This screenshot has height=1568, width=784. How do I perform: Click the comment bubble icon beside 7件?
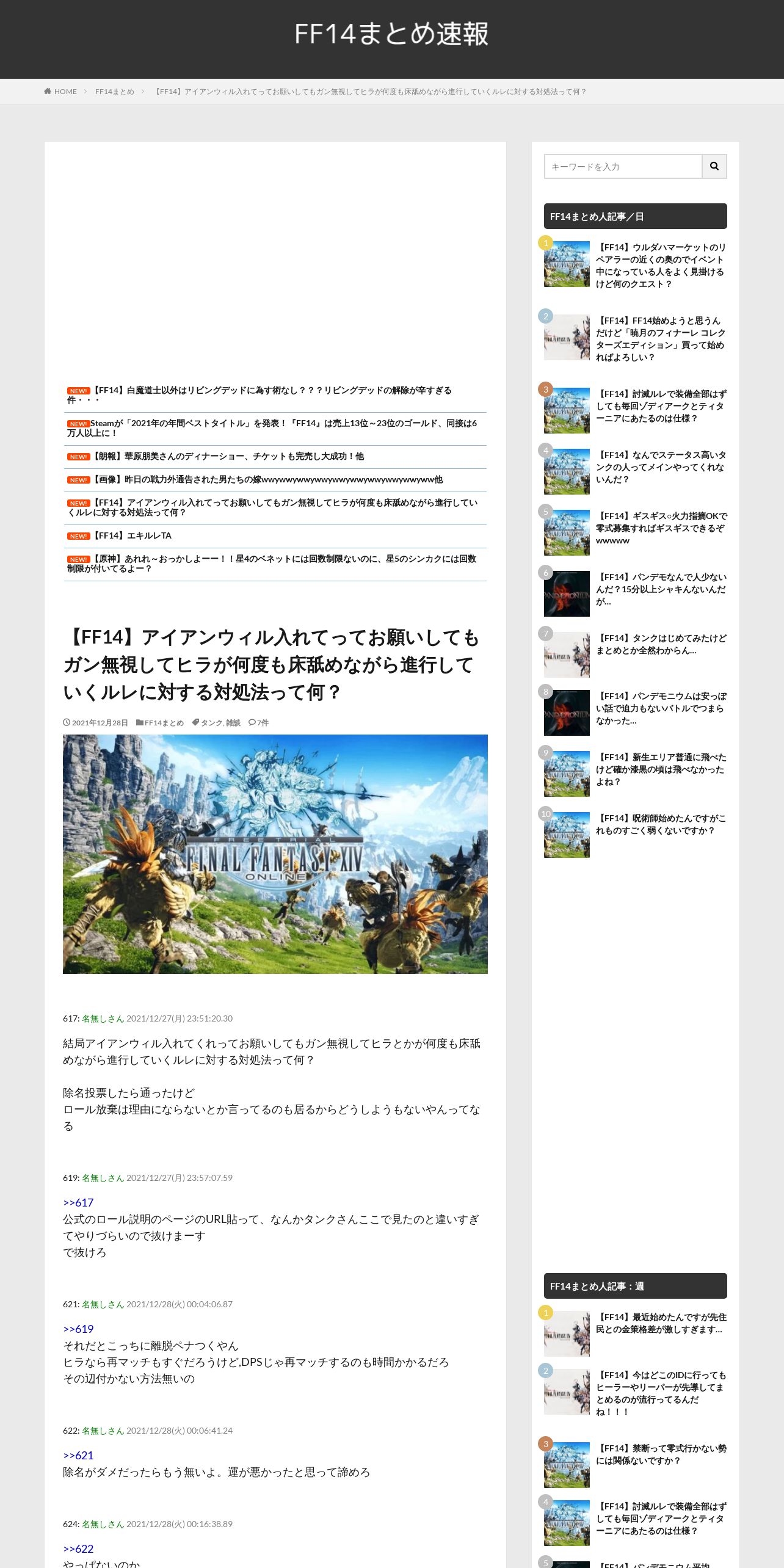(x=252, y=722)
